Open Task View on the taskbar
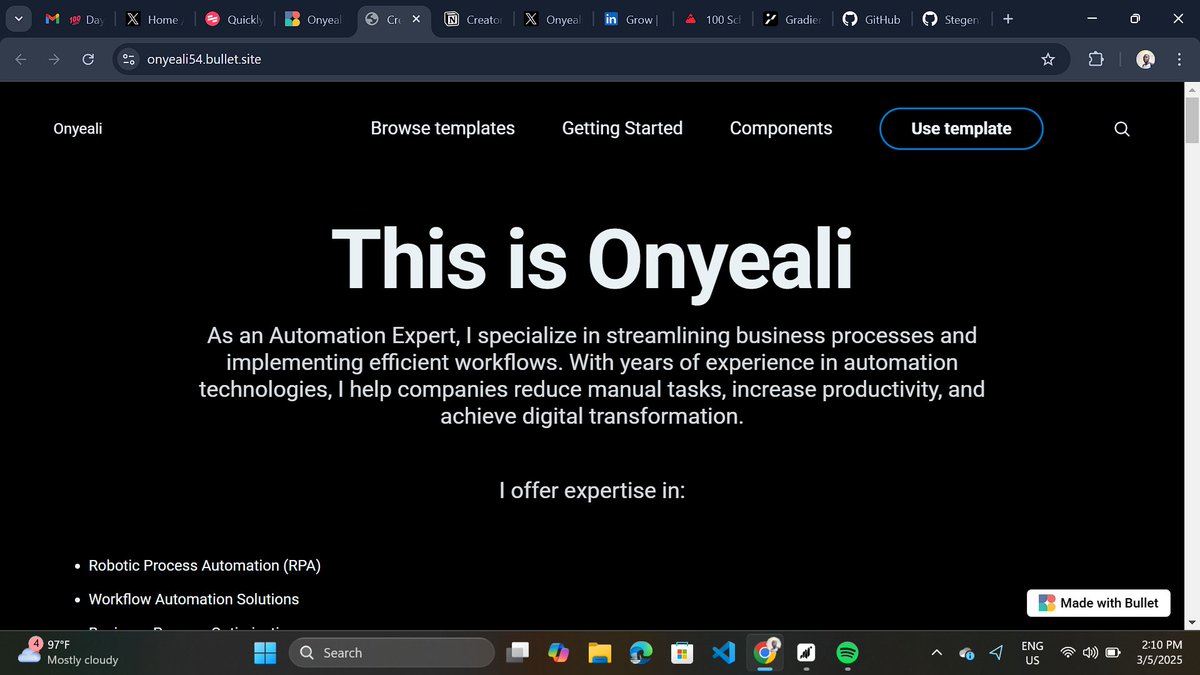The image size is (1200, 675). tap(517, 653)
